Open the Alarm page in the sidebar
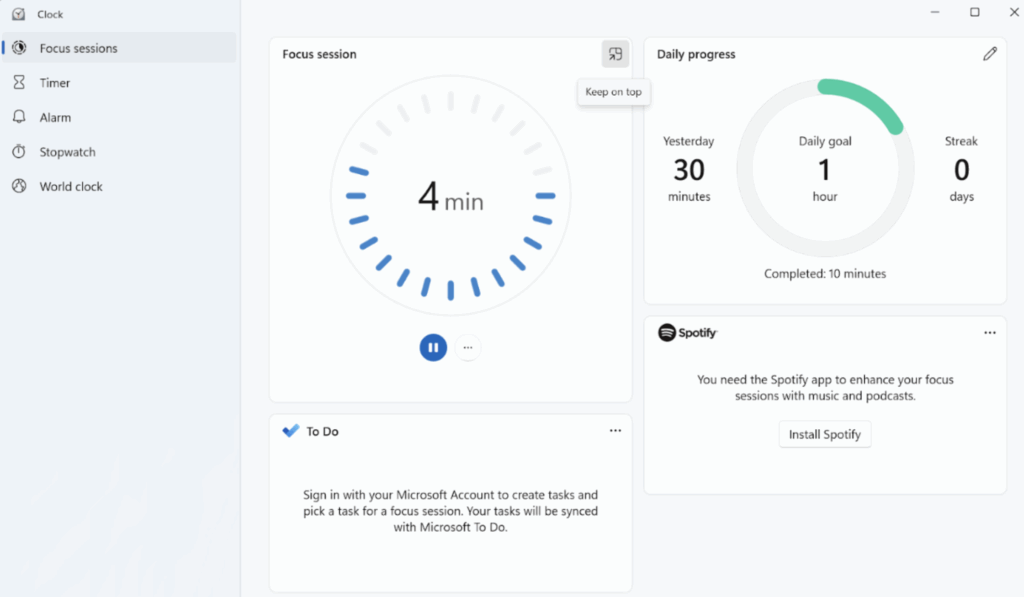 [55, 117]
